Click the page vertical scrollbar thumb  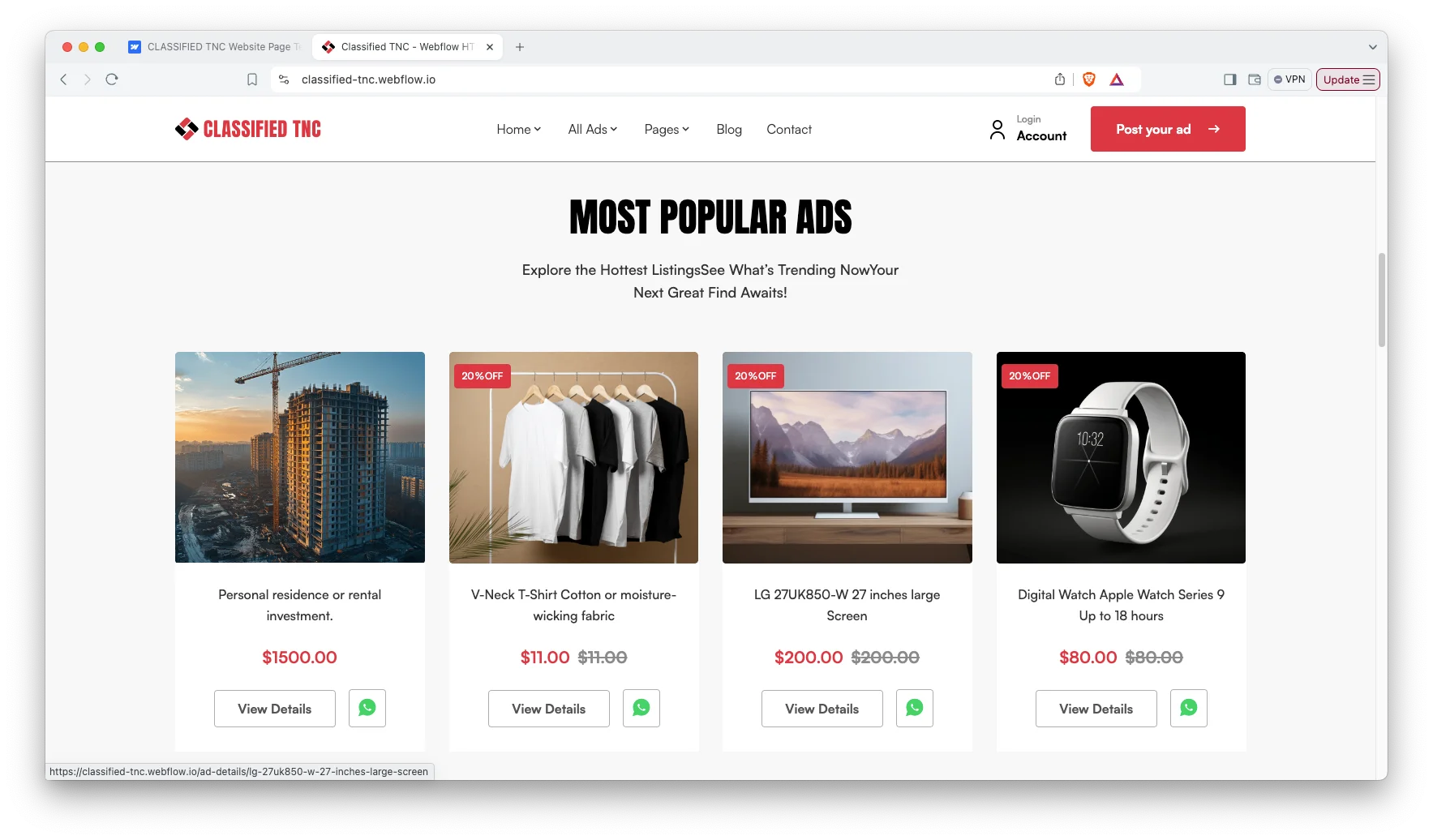click(x=1382, y=300)
